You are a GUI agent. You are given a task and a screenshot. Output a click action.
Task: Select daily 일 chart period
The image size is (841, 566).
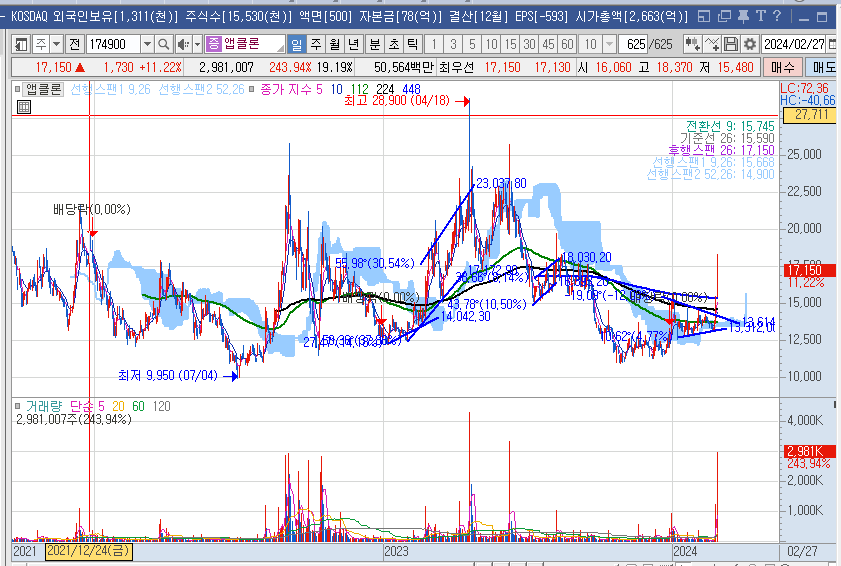click(297, 44)
